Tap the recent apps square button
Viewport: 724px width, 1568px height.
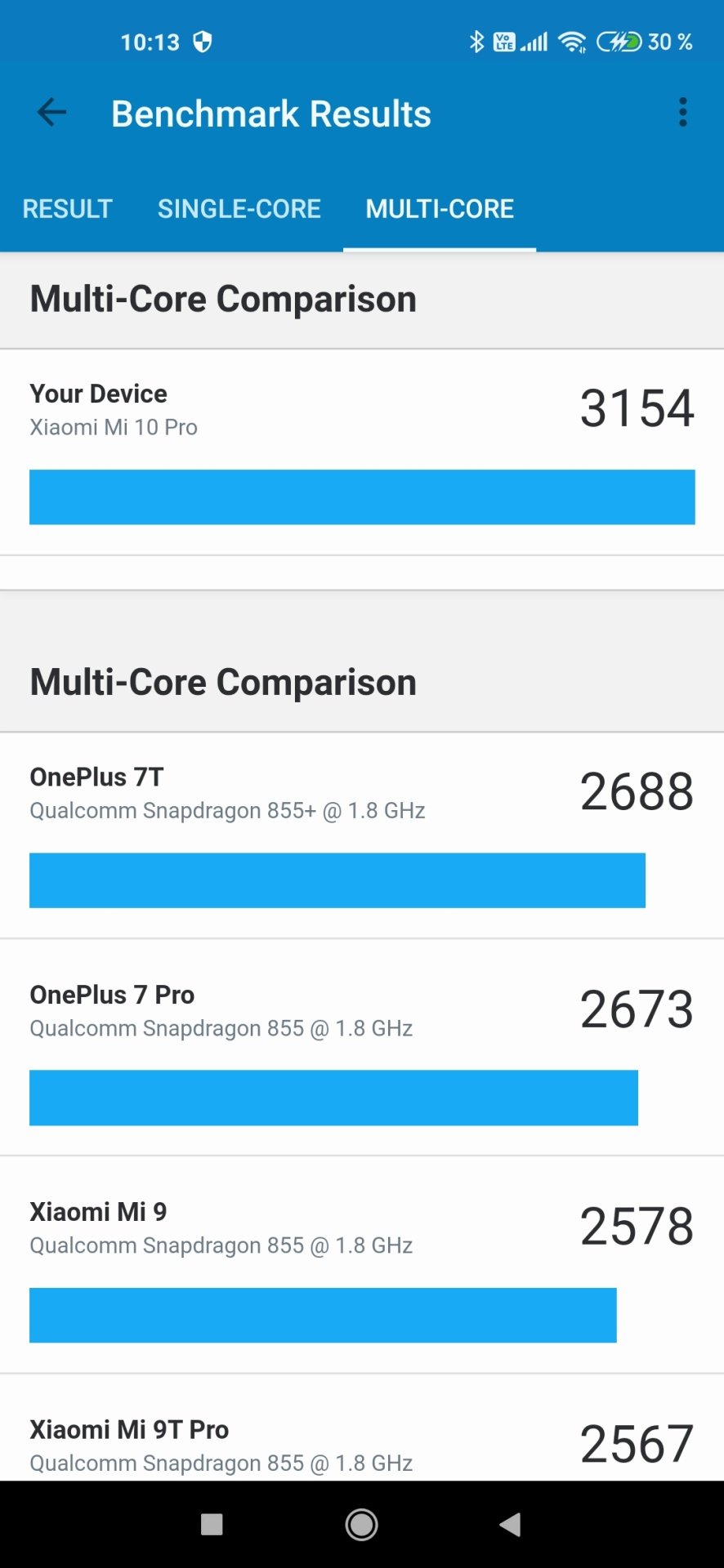(212, 1524)
